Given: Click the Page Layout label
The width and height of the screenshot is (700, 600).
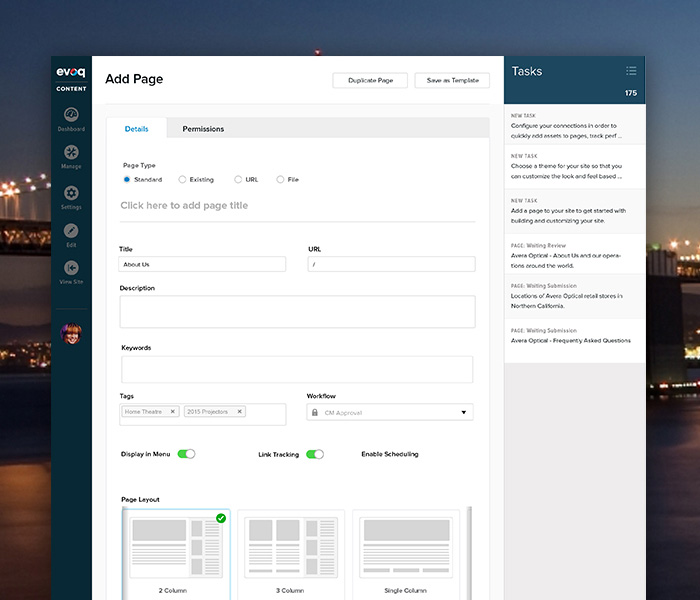Looking at the screenshot, I should pyautogui.click(x=140, y=500).
